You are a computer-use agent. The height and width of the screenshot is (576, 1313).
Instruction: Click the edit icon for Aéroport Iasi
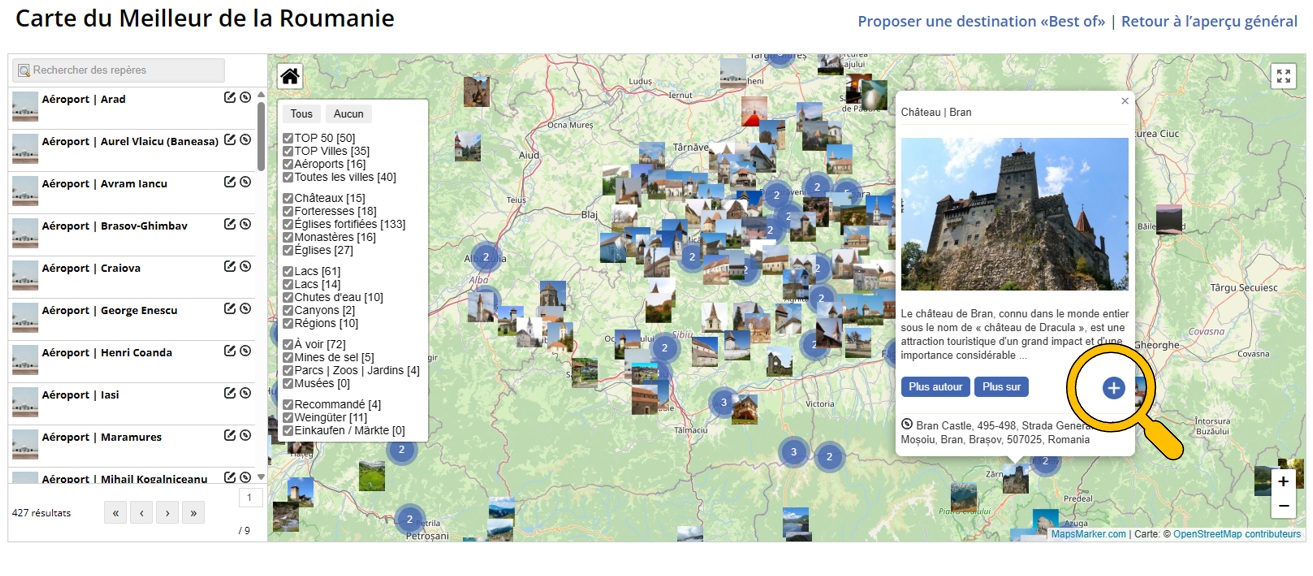click(230, 394)
